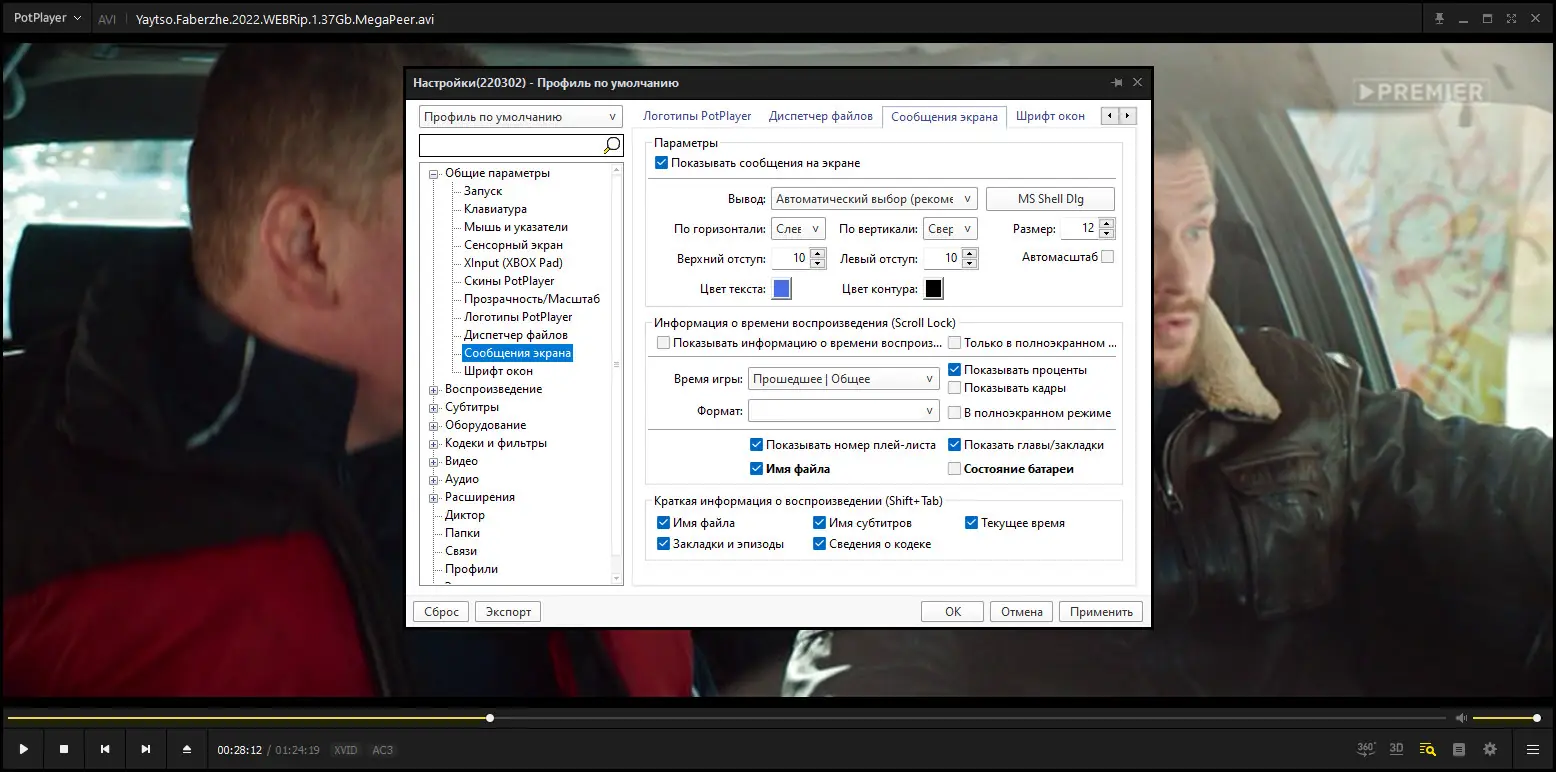This screenshot has width=1556, height=772.
Task: Show the playlist panel icon
Action: point(1459,749)
